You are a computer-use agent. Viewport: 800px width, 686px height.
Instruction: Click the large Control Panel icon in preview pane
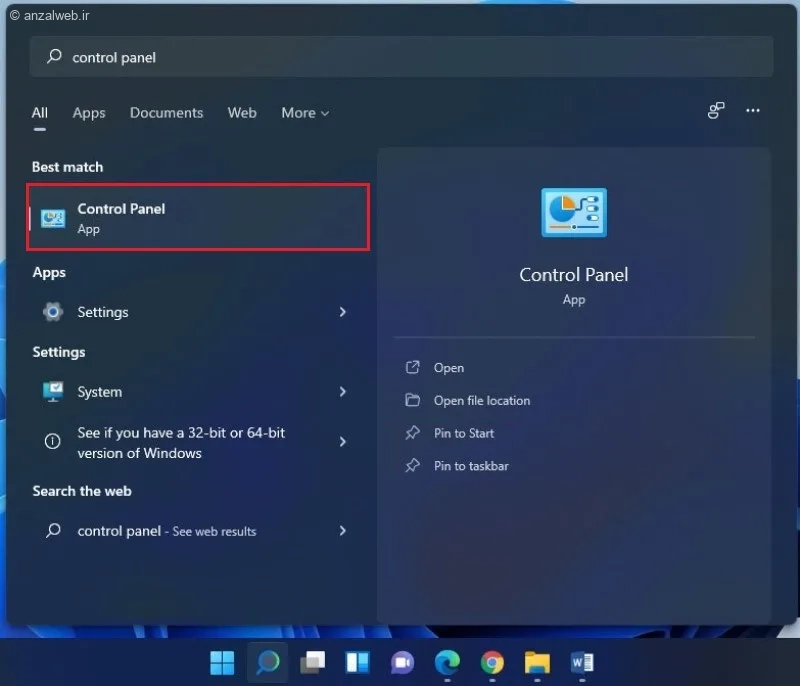click(x=574, y=212)
